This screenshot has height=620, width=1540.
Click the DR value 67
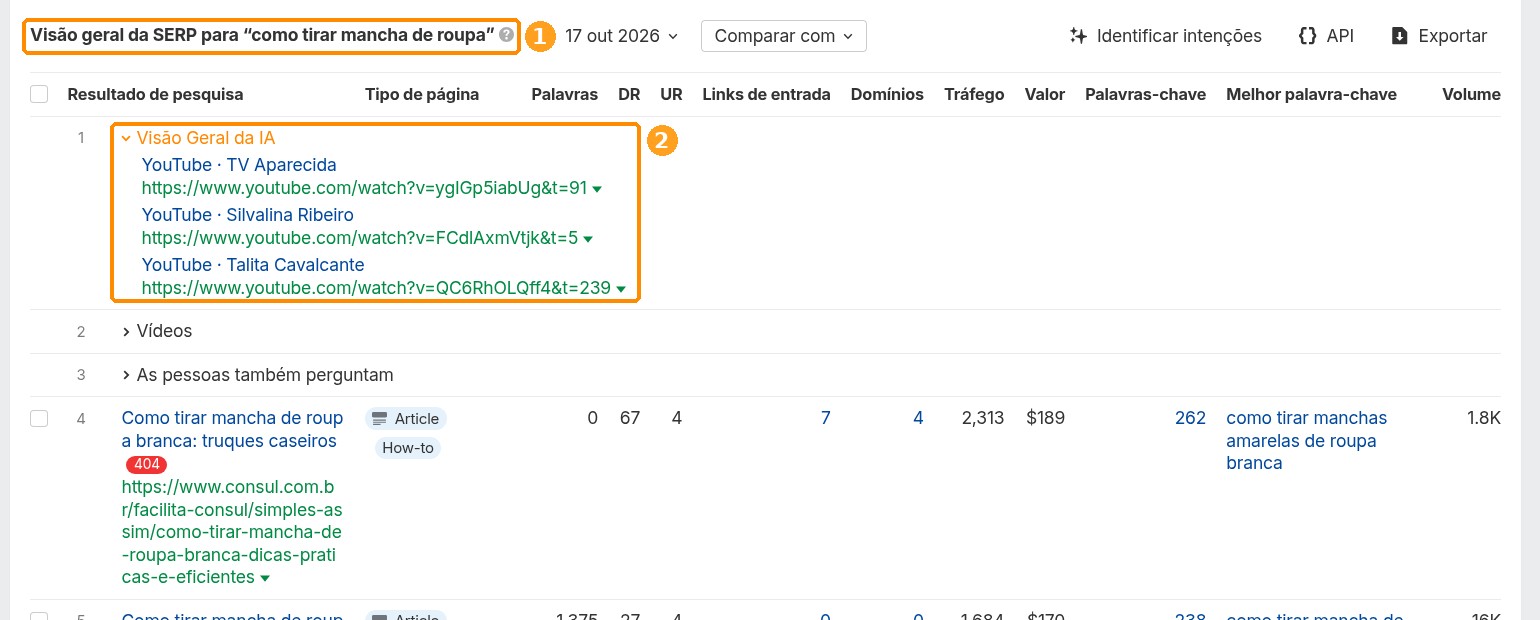(x=630, y=418)
